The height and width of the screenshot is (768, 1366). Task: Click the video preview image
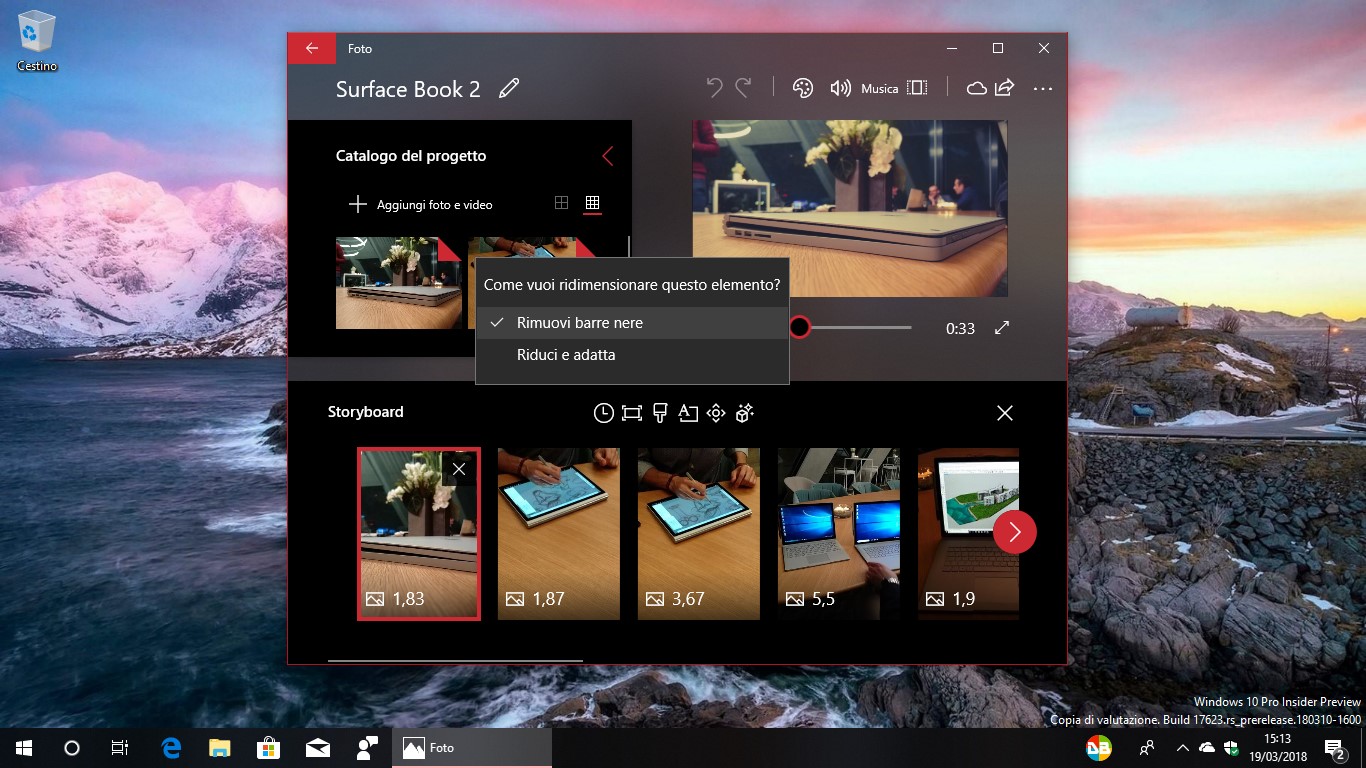point(850,208)
